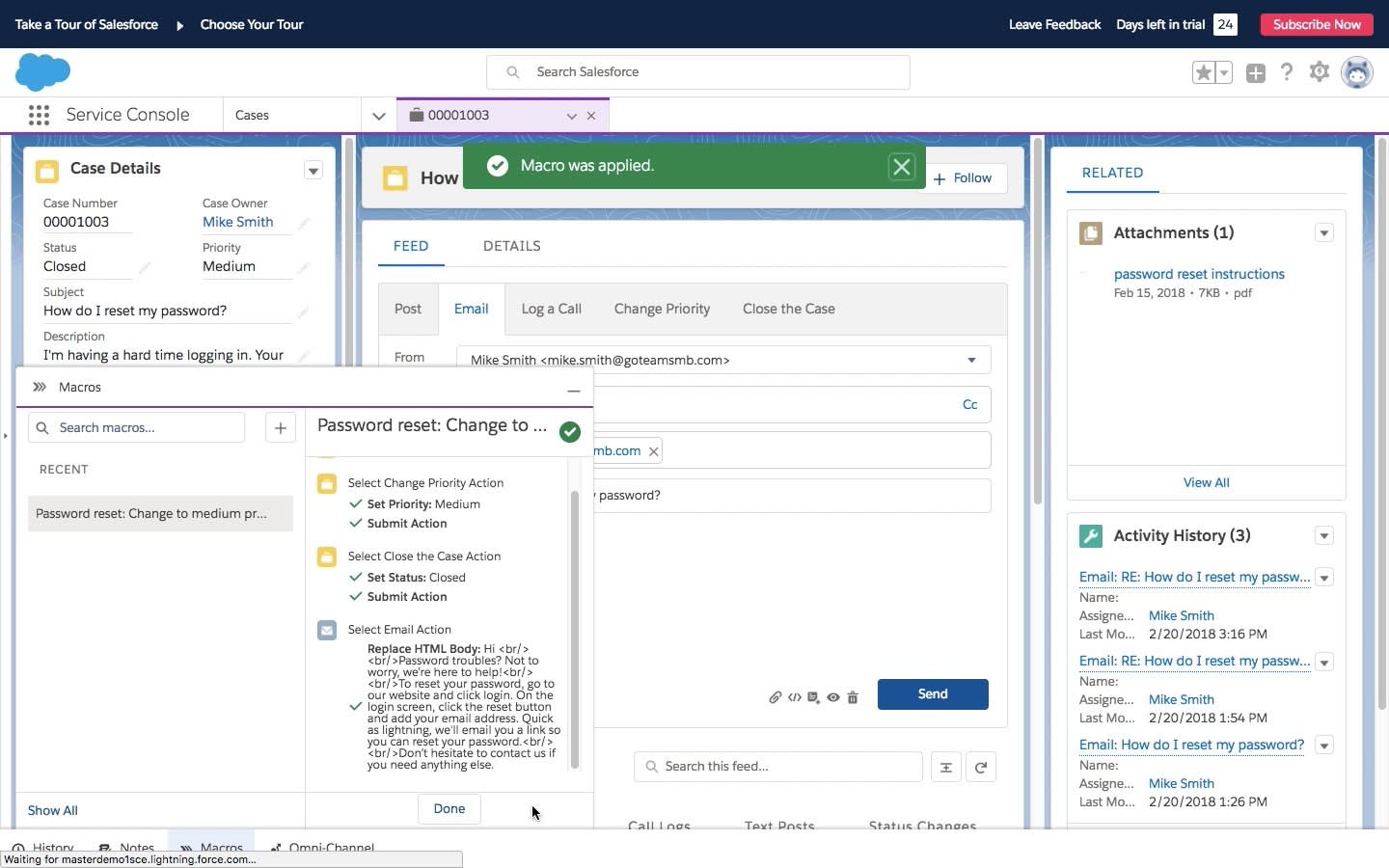Screen dimensions: 1389x868
Task: Open the password reset instructions attachment
Action: 1199,274
